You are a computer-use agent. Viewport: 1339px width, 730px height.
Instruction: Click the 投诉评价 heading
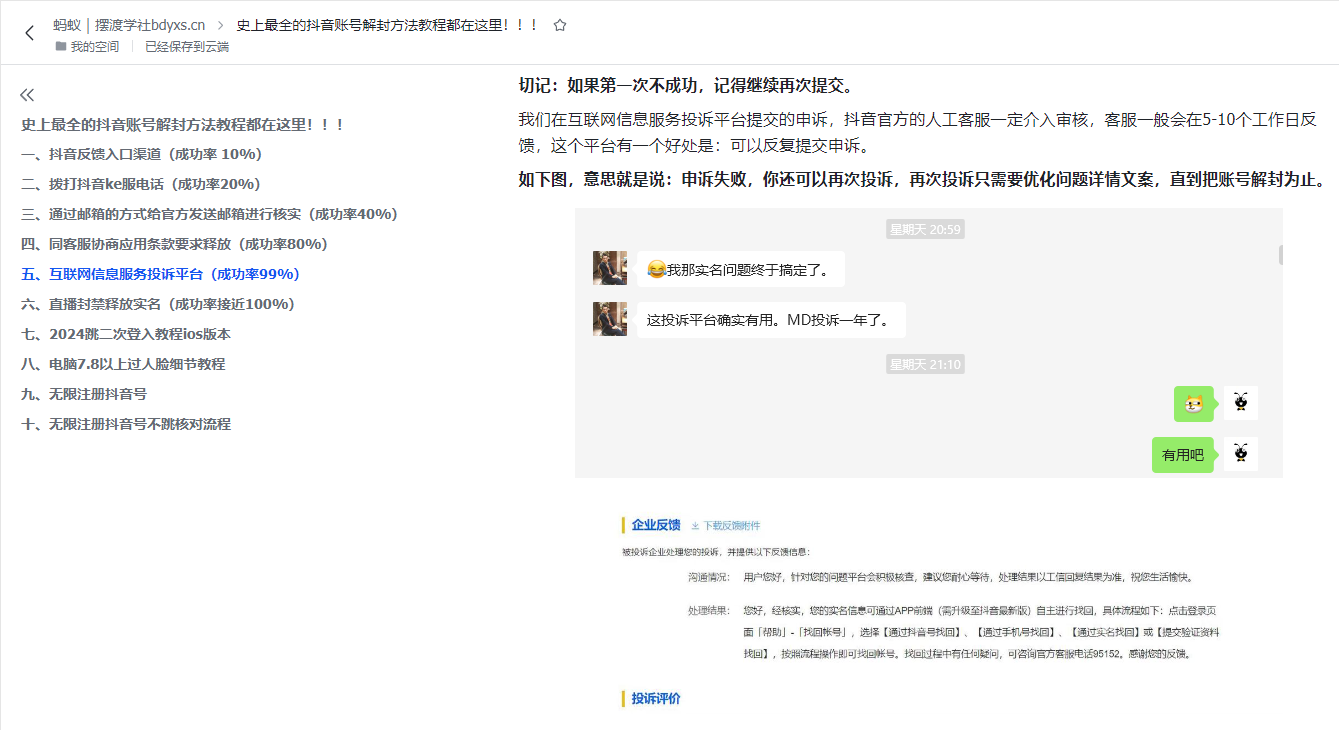[656, 698]
